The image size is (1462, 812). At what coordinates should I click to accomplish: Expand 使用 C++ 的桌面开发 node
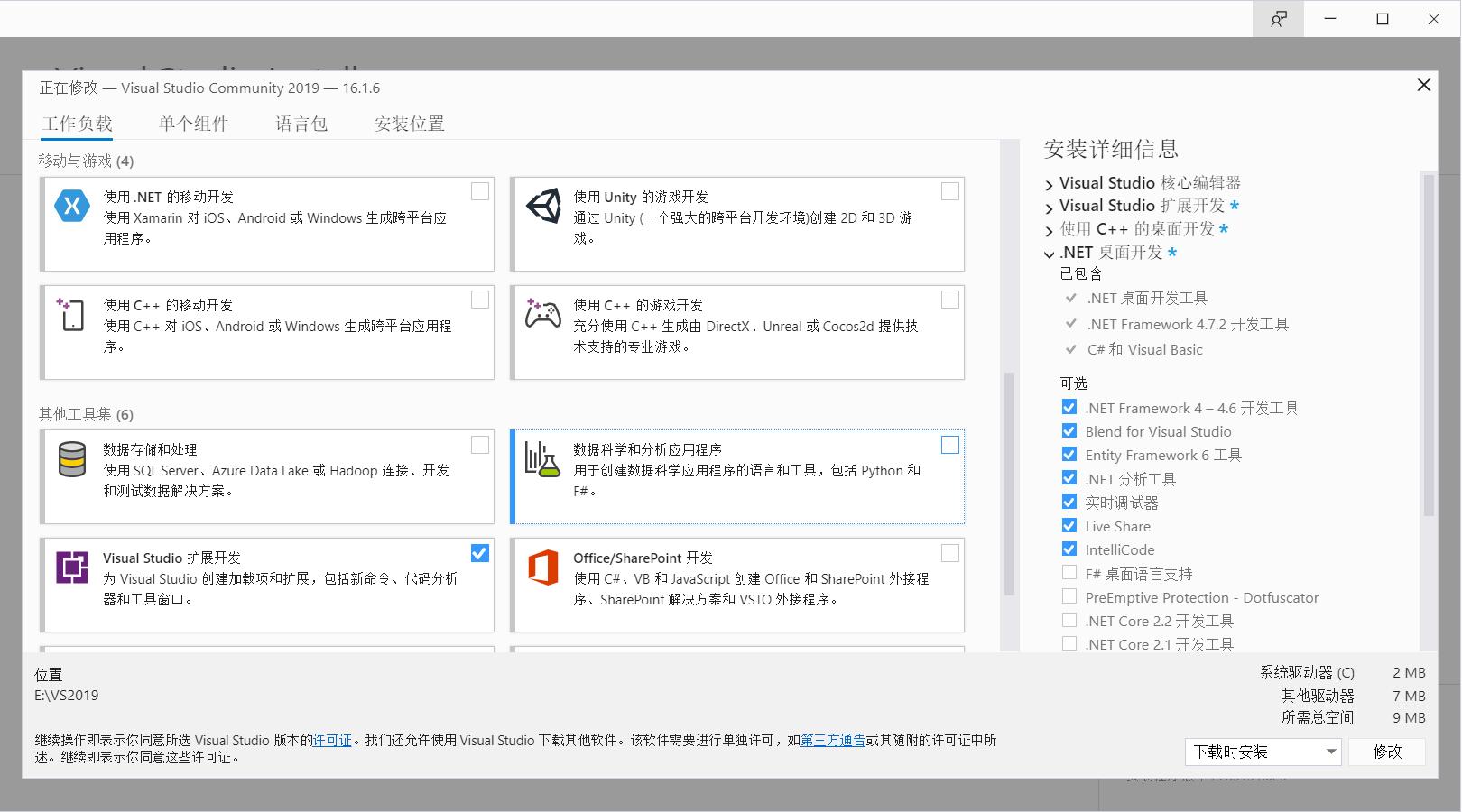click(x=1049, y=232)
